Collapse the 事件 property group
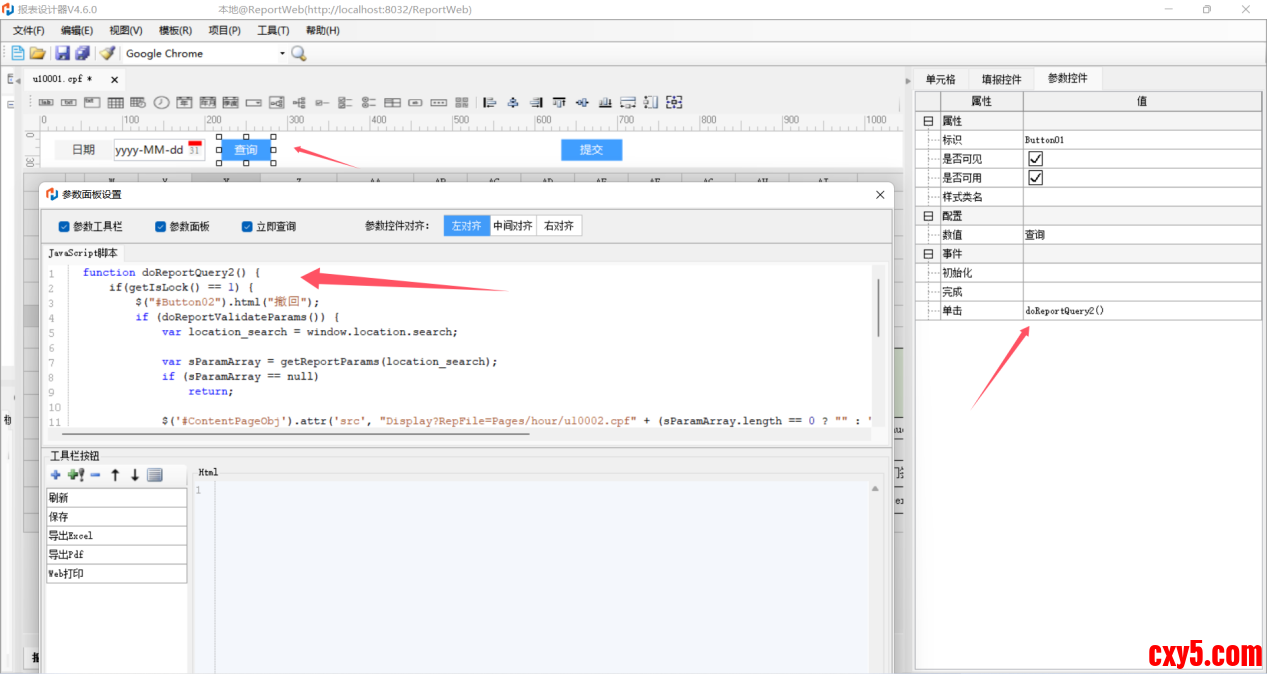The height and width of the screenshot is (674, 1267). (927, 254)
